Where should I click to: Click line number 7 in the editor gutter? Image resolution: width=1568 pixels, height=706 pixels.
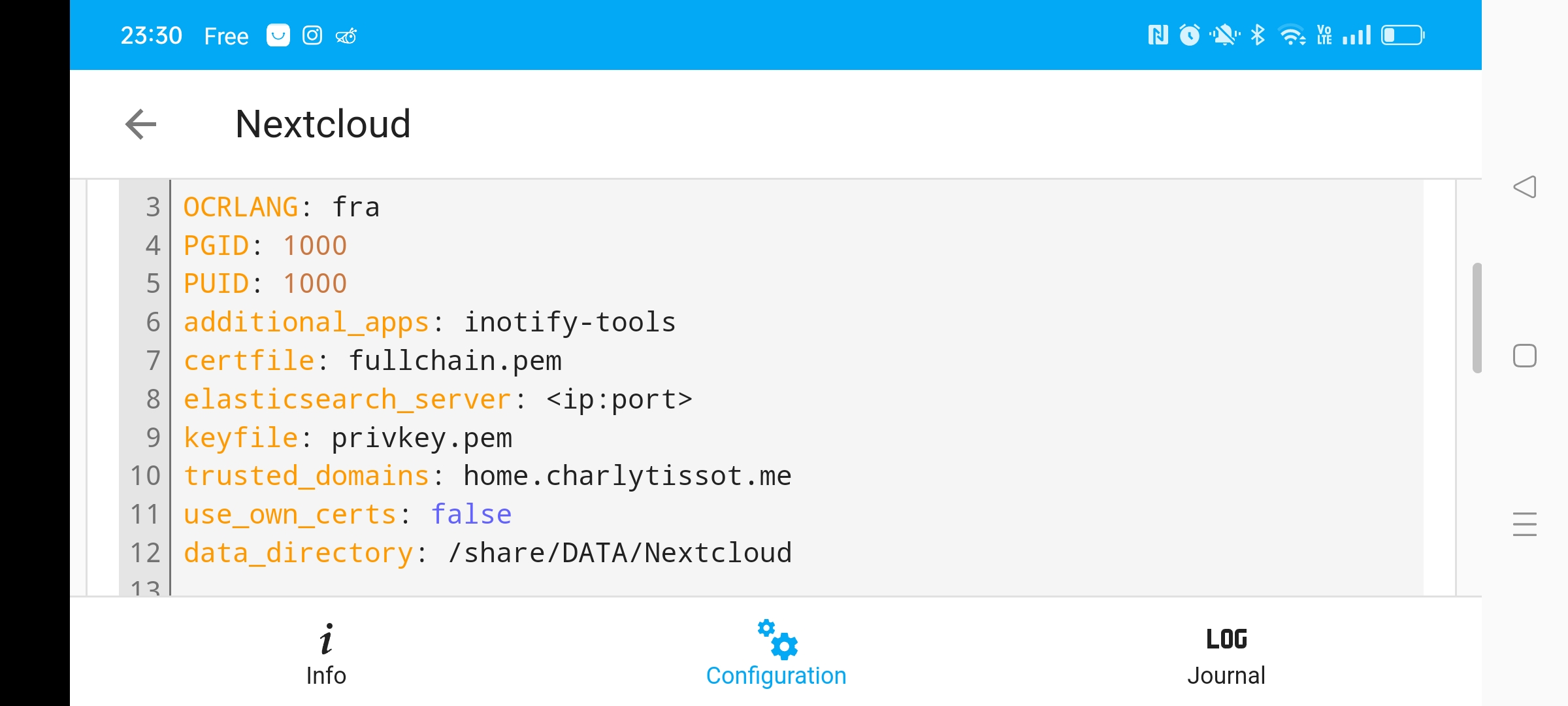(153, 361)
